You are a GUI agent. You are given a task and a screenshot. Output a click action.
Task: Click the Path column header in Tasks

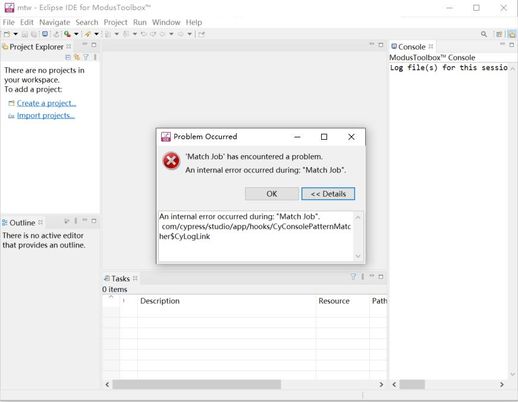(x=379, y=301)
